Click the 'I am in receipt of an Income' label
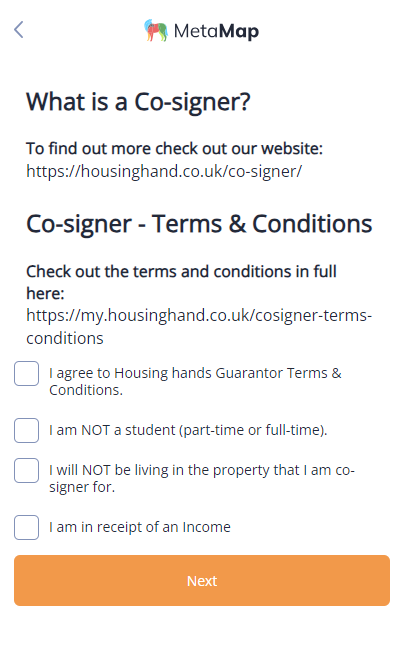The width and height of the screenshot is (405, 656). [140, 527]
